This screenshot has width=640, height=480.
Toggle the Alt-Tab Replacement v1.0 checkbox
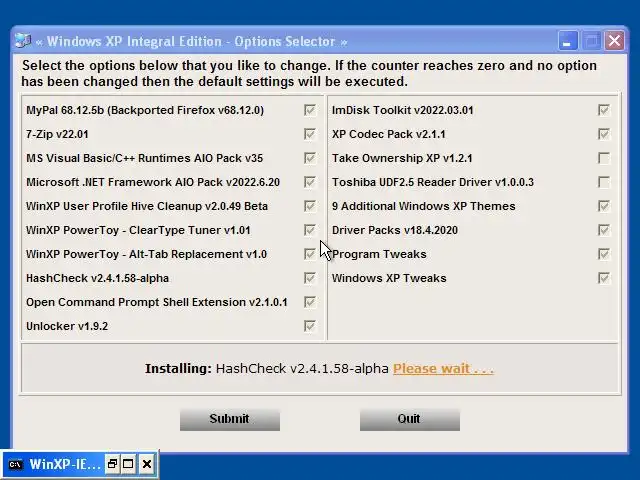[x=310, y=254]
